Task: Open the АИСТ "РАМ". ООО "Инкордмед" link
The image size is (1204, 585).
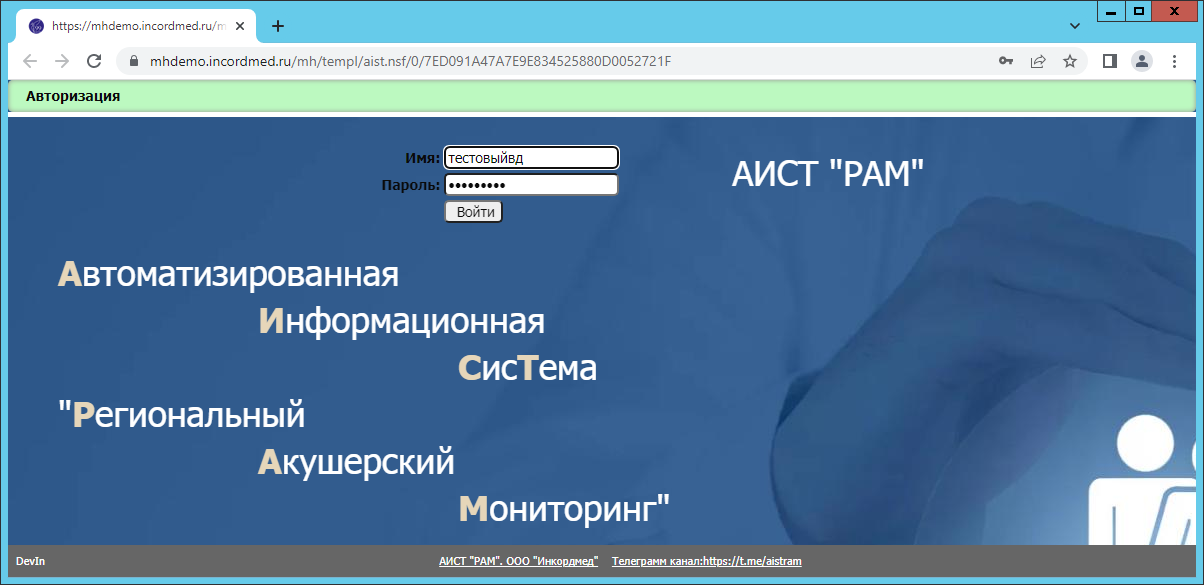Action: (518, 562)
